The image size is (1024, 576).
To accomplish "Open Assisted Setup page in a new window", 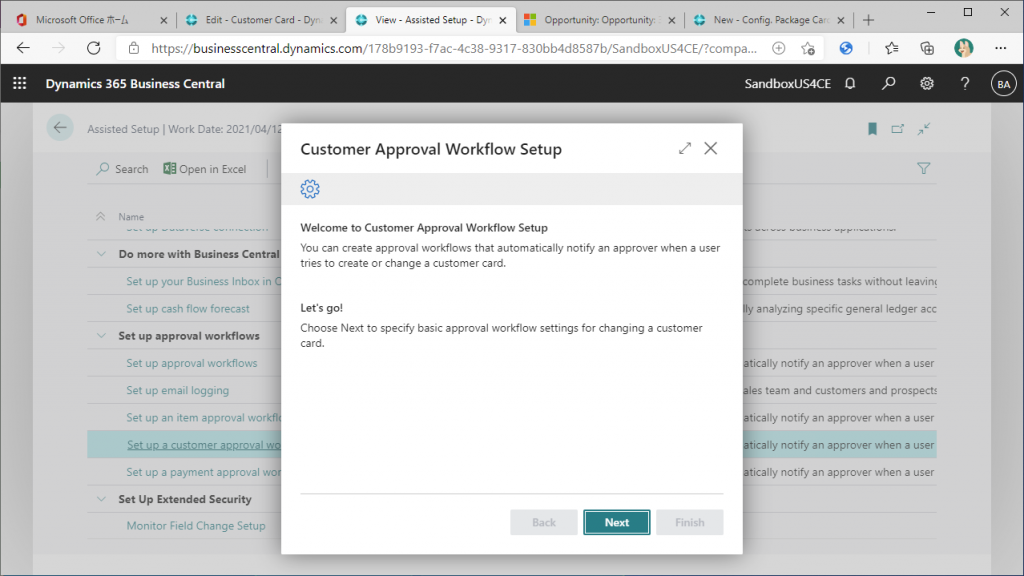I will tap(897, 129).
